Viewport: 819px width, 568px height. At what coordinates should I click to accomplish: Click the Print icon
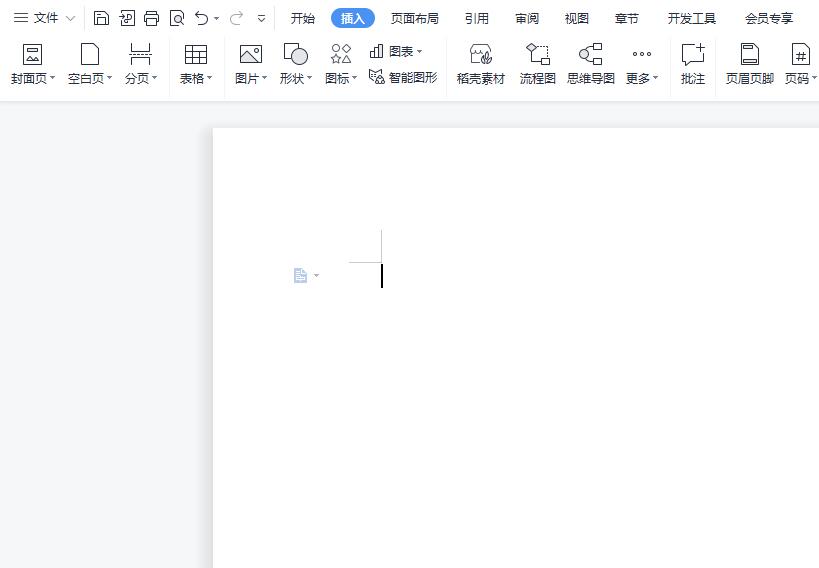point(151,18)
